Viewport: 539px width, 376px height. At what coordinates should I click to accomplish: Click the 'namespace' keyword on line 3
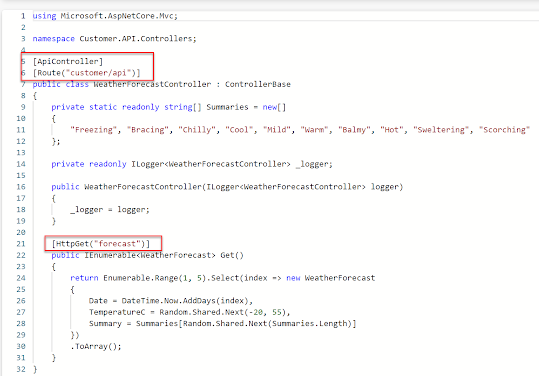pos(54,38)
